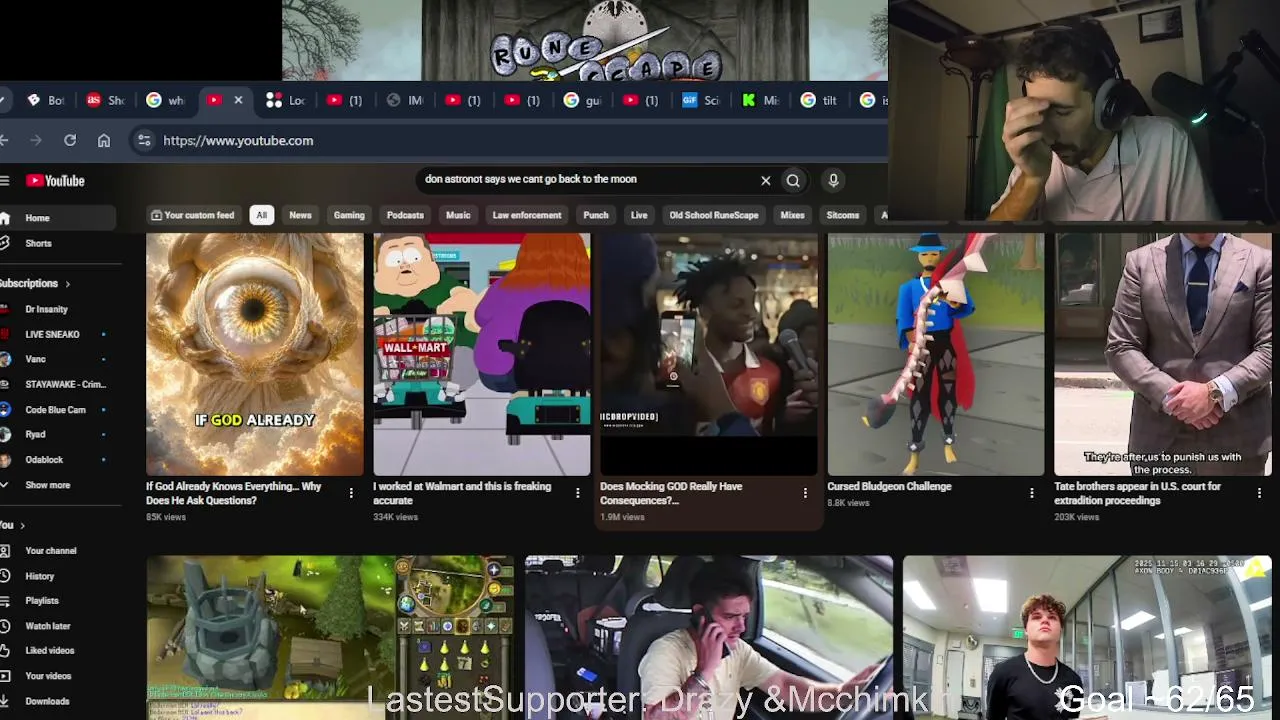Filter feed by Mixes chip

pyautogui.click(x=793, y=215)
